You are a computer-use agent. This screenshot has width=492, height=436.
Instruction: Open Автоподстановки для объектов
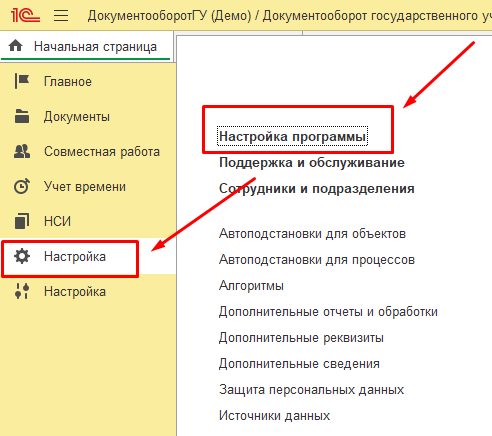[312, 234]
